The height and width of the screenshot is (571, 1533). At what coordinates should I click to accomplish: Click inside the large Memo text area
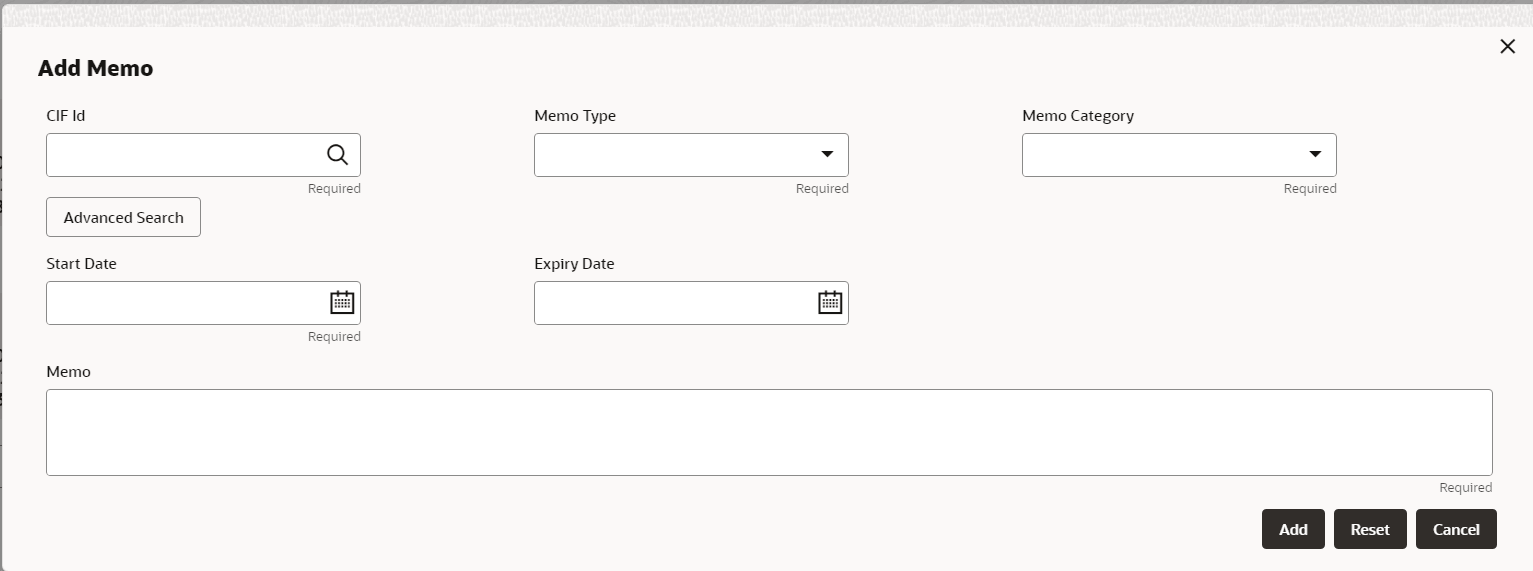(x=768, y=432)
